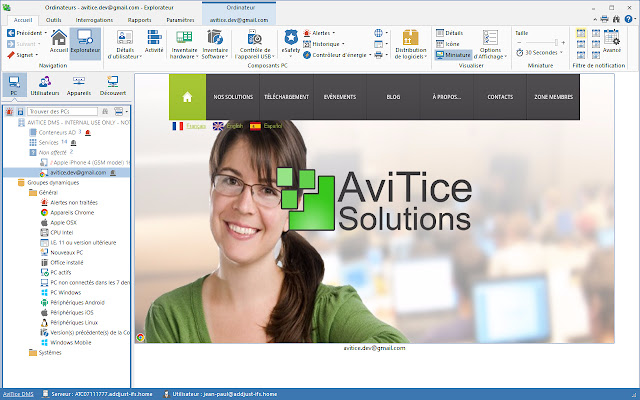Collapse the ribbon with the caret
The image size is (640, 400).
(595, 19)
